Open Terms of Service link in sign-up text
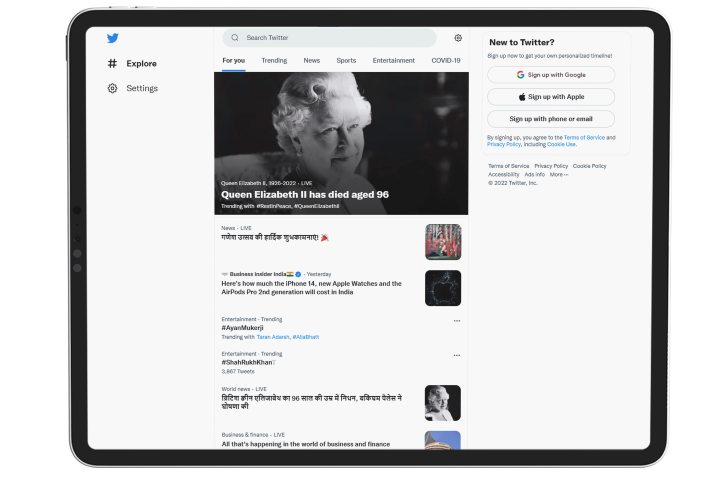713x480 pixels. point(584,138)
